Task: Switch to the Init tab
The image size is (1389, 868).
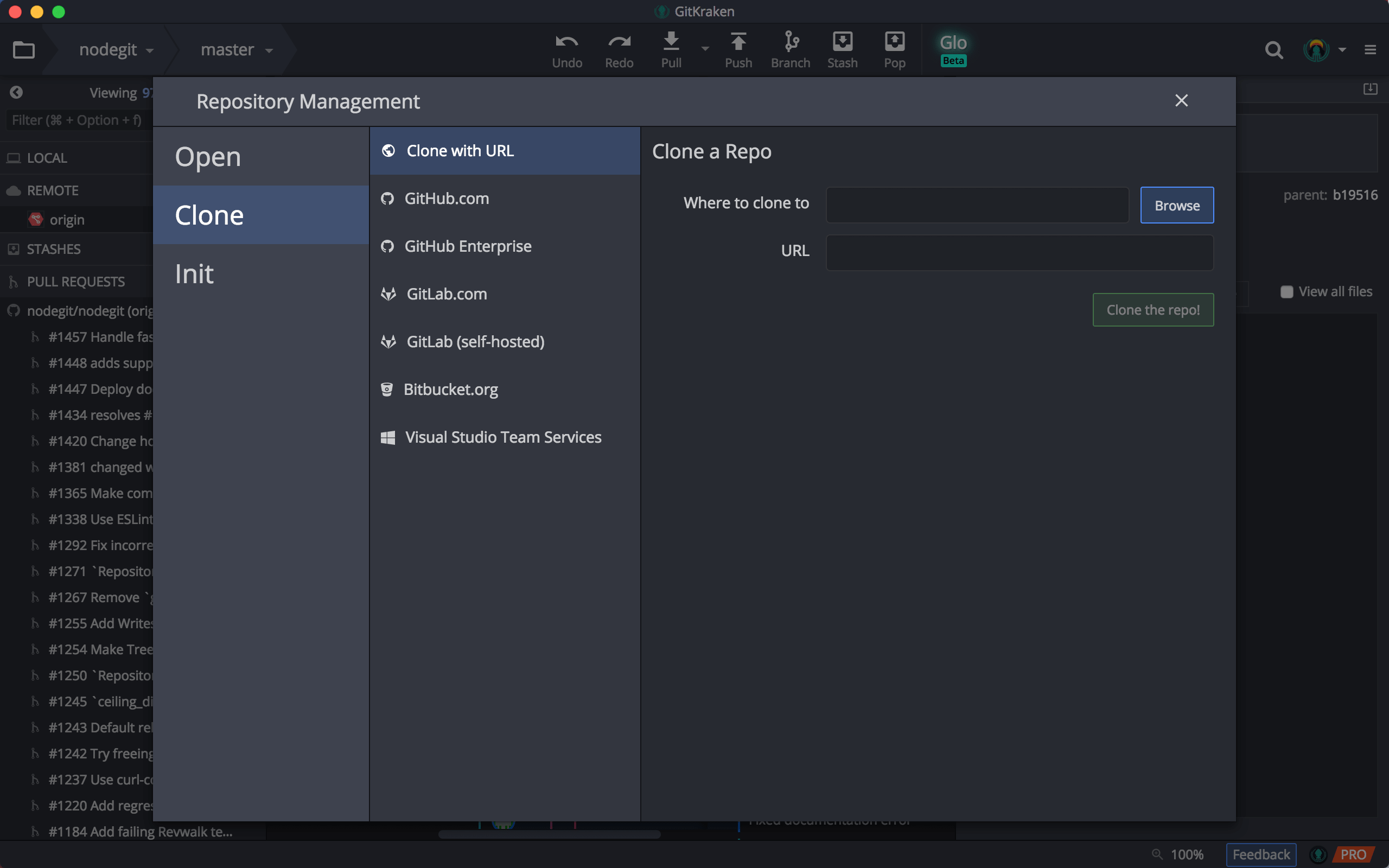Action: tap(195, 274)
